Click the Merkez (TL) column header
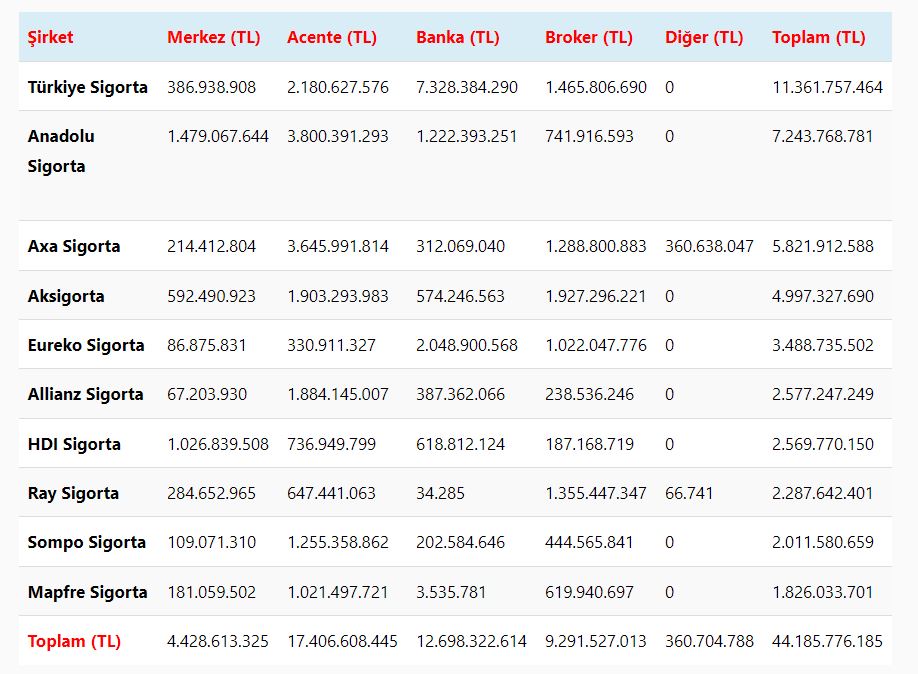The image size is (918, 674). tap(213, 38)
